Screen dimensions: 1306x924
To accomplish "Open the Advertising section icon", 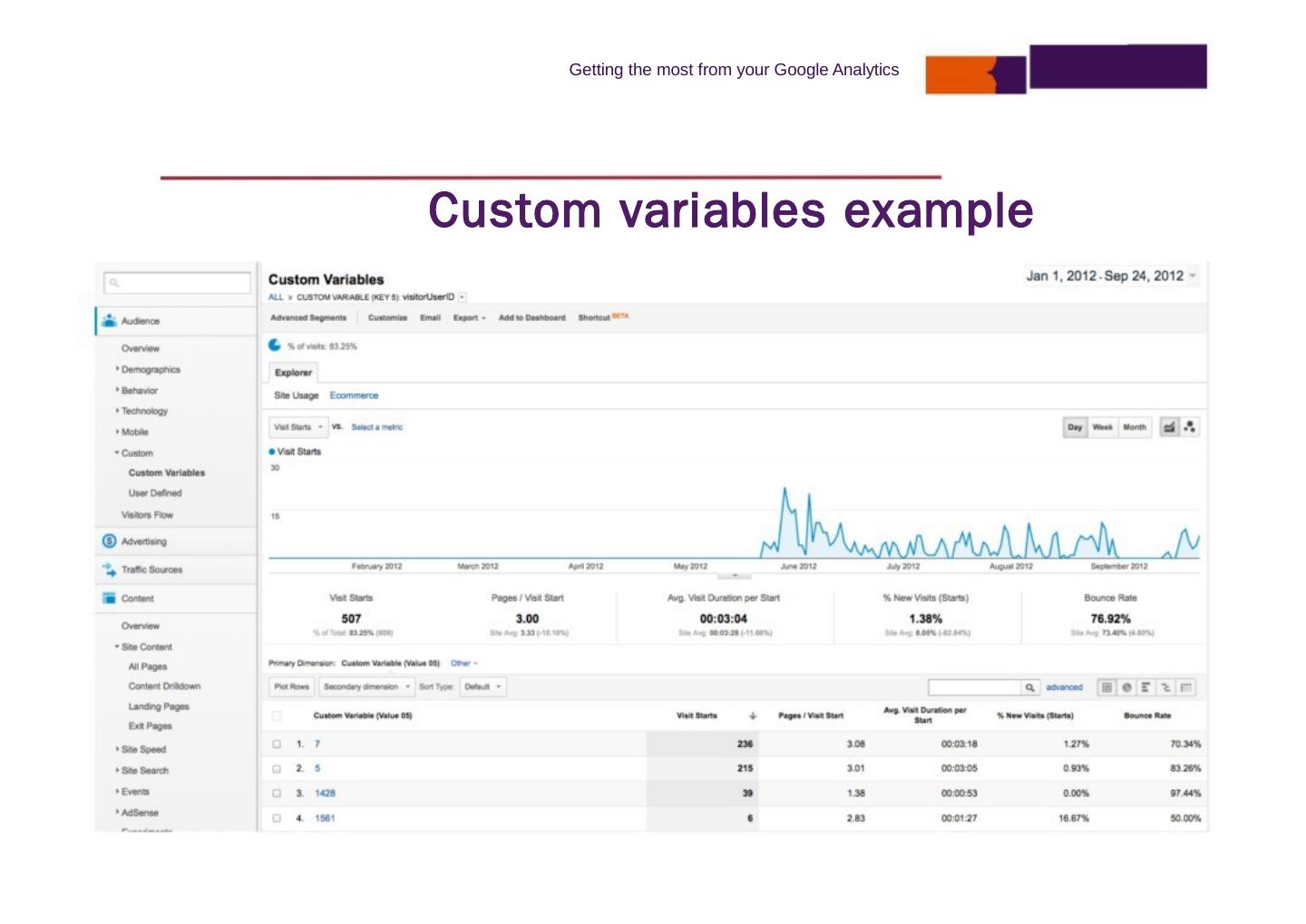I will click(x=110, y=541).
